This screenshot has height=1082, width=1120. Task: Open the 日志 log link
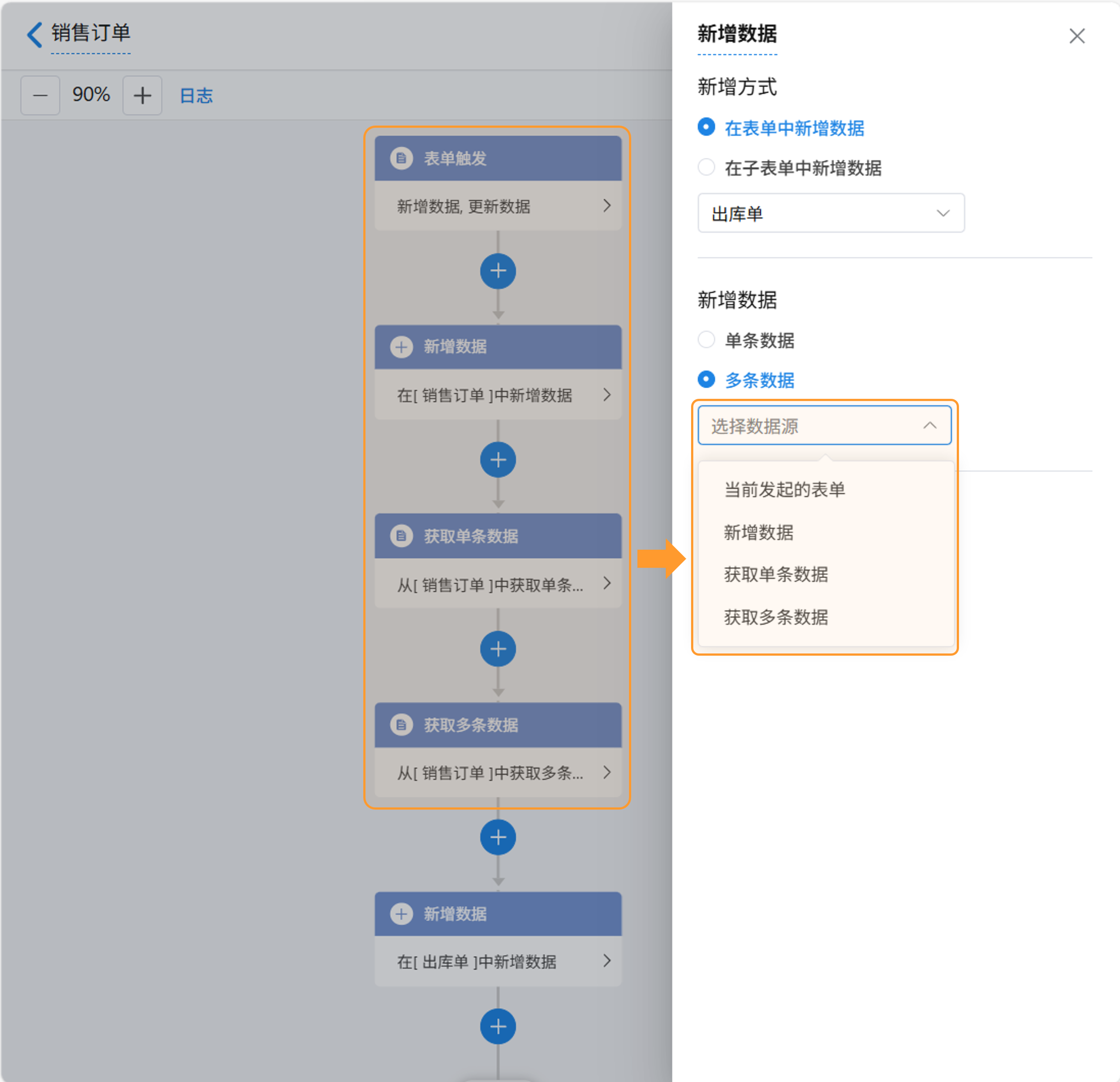pyautogui.click(x=196, y=95)
